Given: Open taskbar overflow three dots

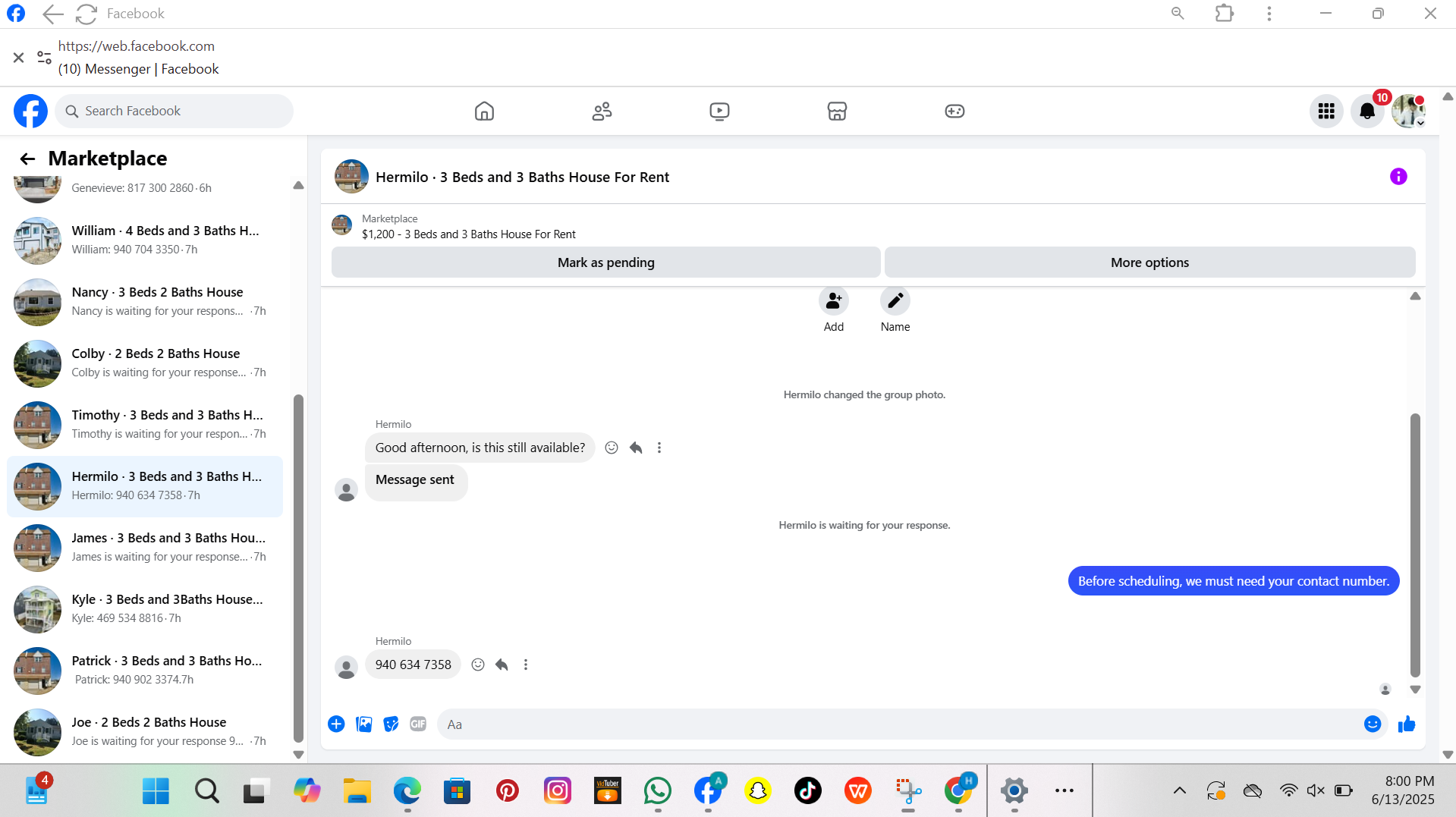Looking at the screenshot, I should 1064,791.
